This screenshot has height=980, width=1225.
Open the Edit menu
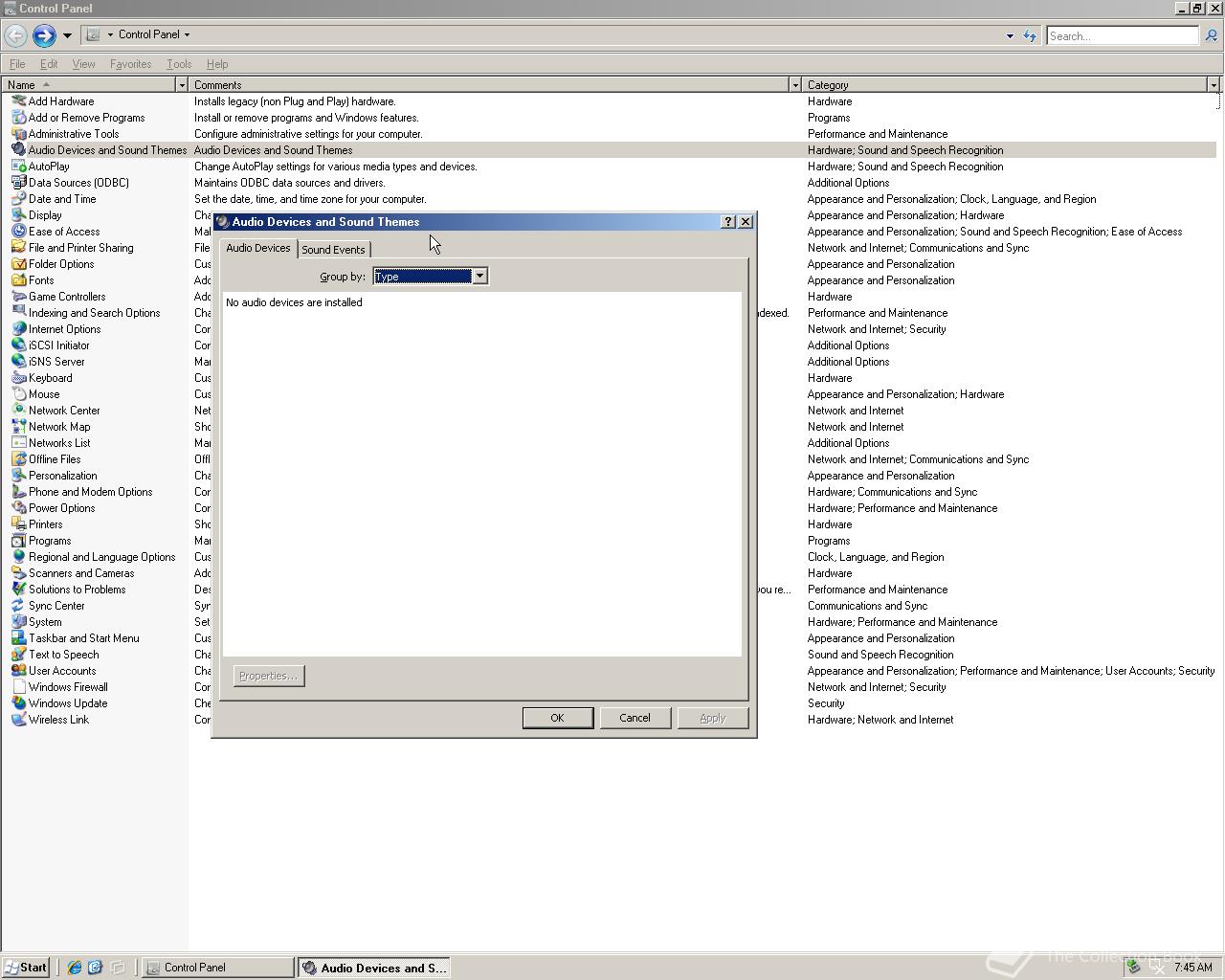49,64
